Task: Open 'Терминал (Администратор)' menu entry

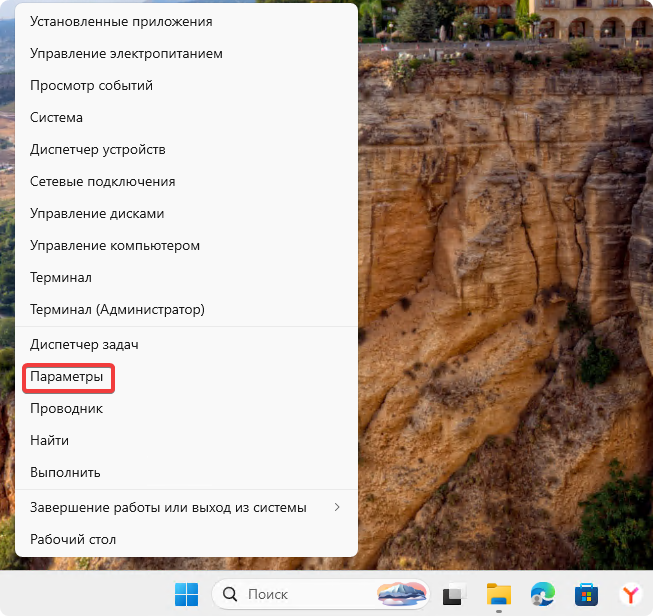Action: coord(117,309)
